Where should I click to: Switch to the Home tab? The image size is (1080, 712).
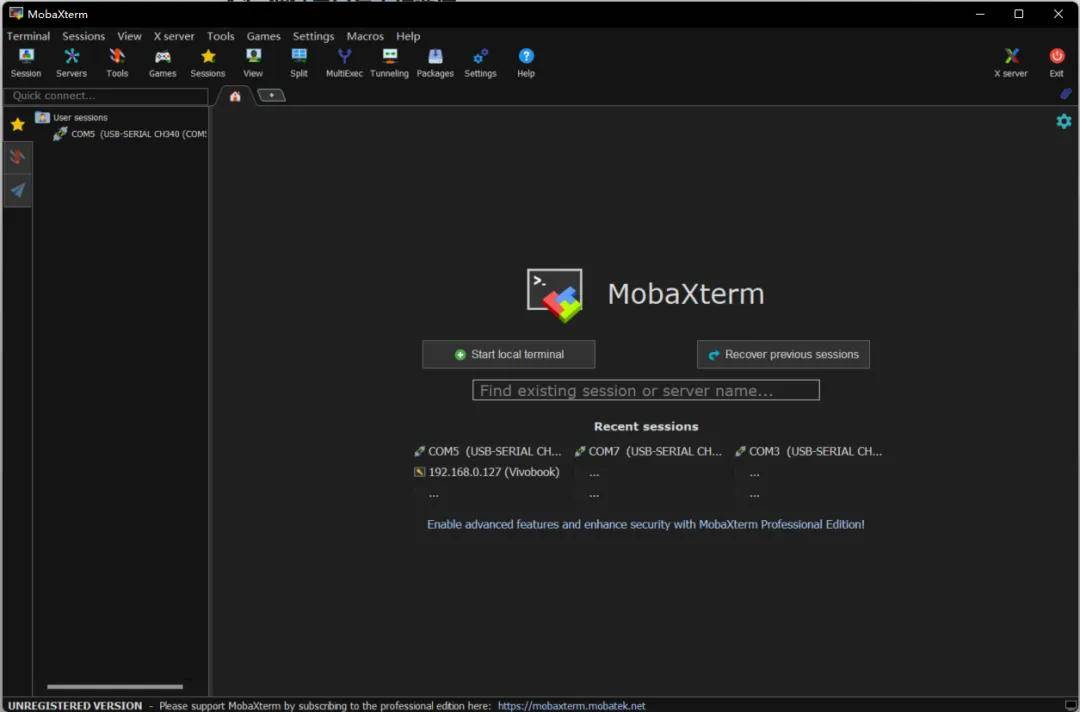[x=235, y=96]
